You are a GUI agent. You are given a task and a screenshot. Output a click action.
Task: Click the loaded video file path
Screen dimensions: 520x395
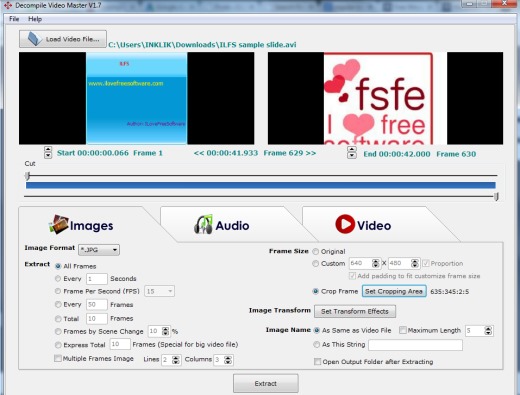[x=202, y=45]
